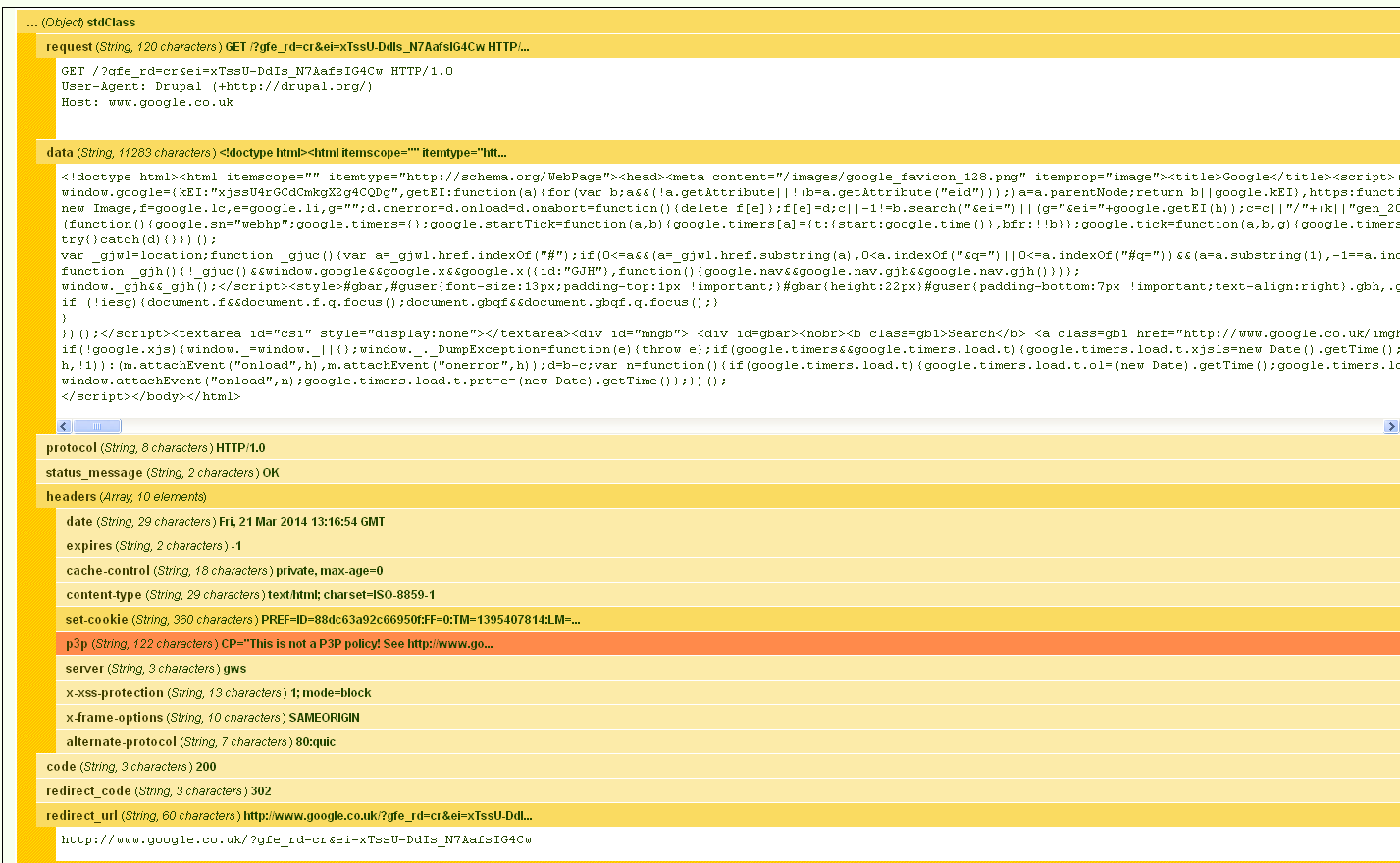Click the data scrollbar right arrow

click(x=1391, y=426)
